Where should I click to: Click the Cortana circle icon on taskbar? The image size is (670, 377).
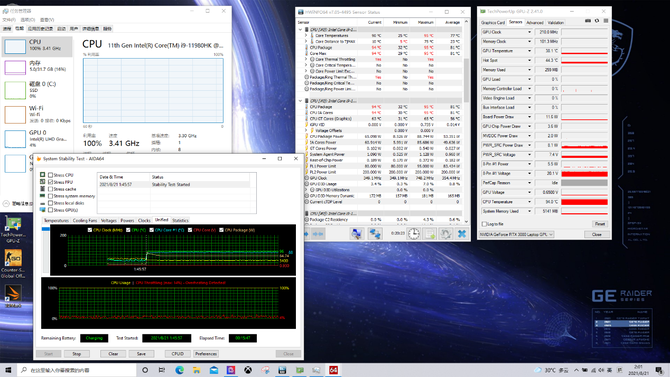[145, 370]
